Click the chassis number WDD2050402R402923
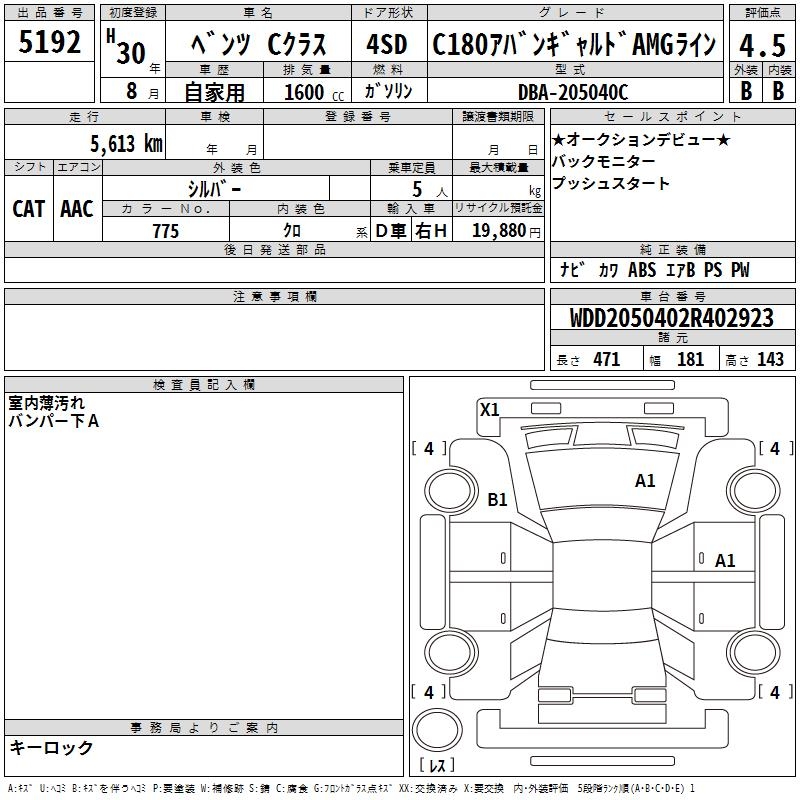Viewport: 800px width, 800px height. (x=671, y=318)
